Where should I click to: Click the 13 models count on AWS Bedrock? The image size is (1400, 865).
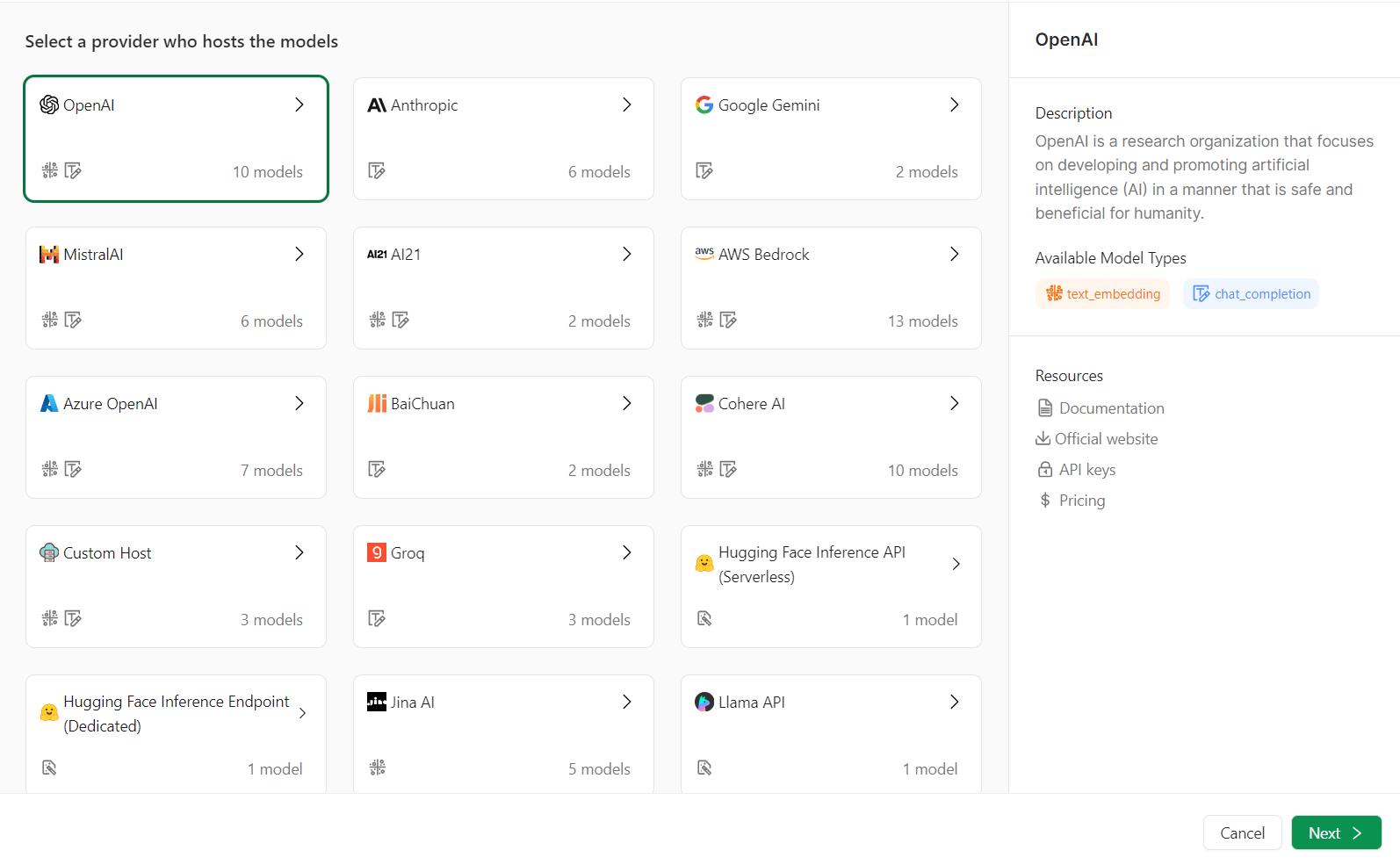[922, 321]
